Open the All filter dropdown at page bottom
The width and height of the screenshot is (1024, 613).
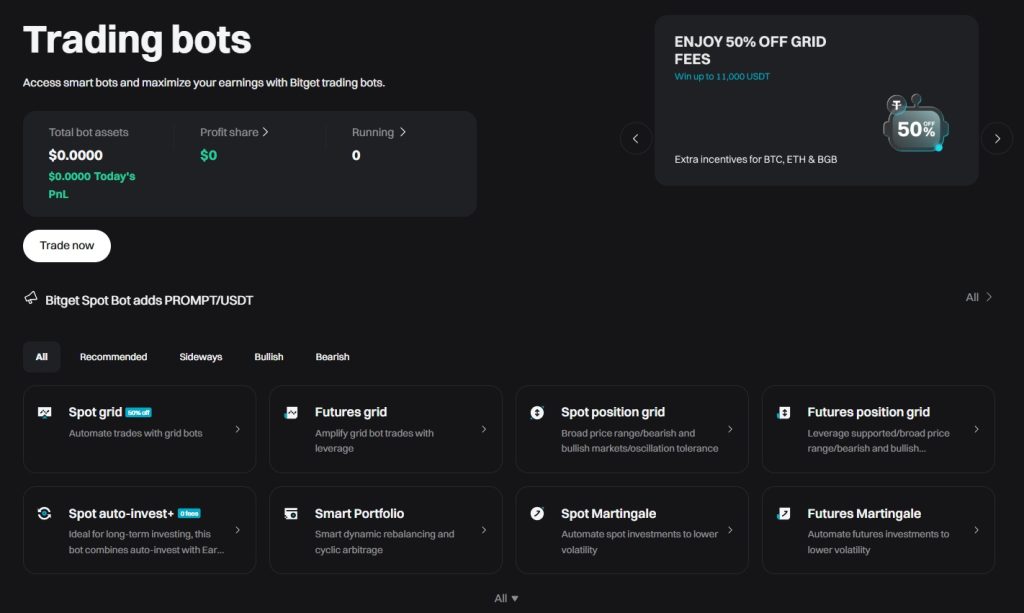click(505, 597)
